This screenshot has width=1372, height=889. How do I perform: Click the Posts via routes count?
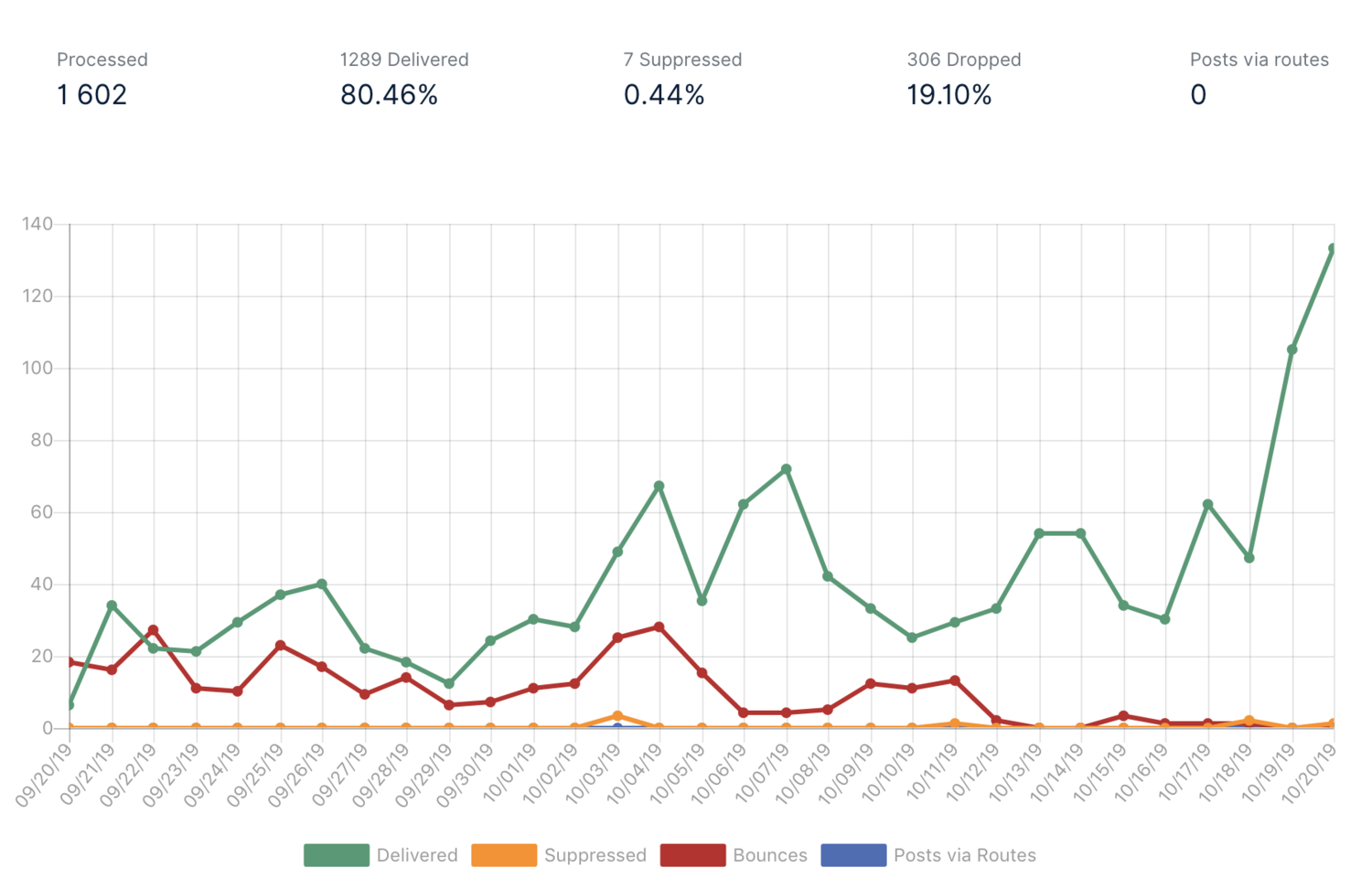(x=1198, y=94)
